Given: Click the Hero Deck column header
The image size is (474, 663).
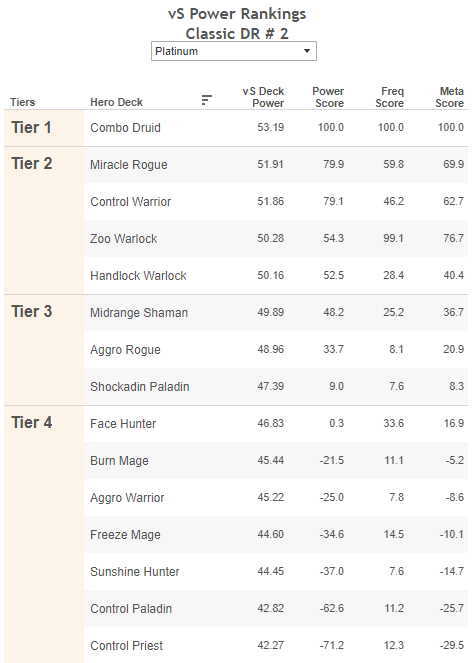Looking at the screenshot, I should tap(116, 102).
